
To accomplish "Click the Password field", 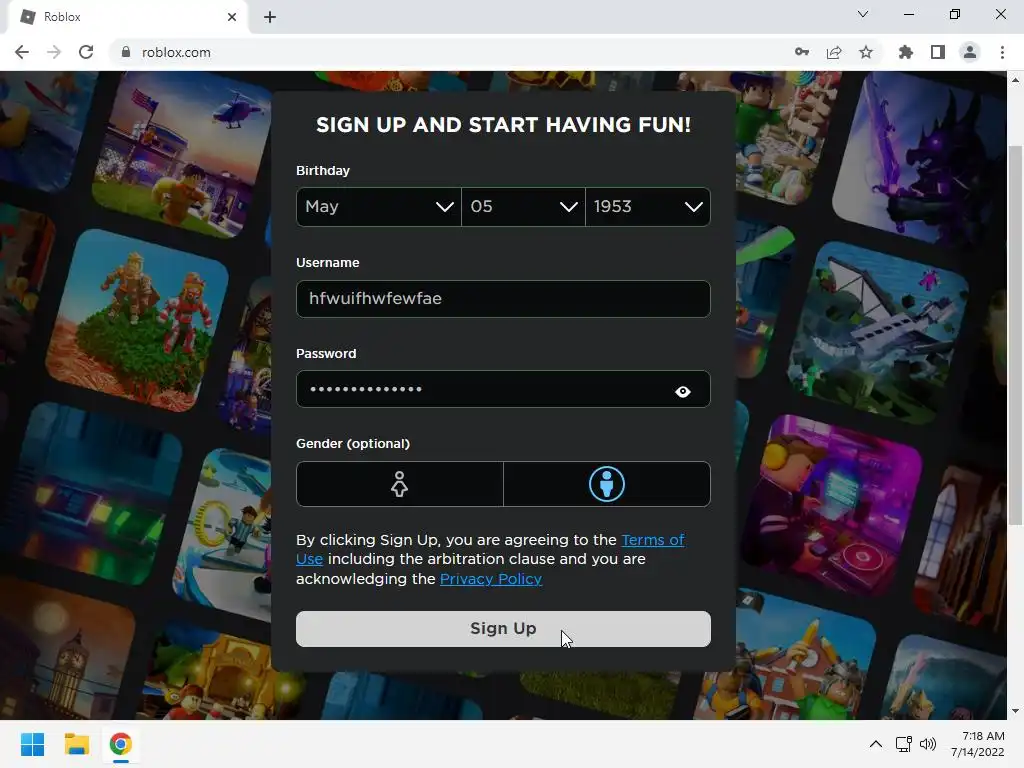I will 503,389.
